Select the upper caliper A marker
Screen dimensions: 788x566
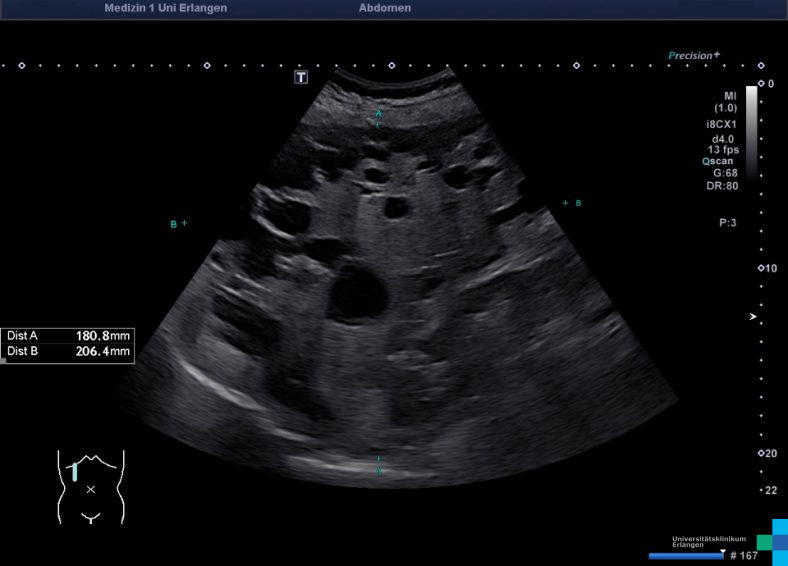coord(378,114)
